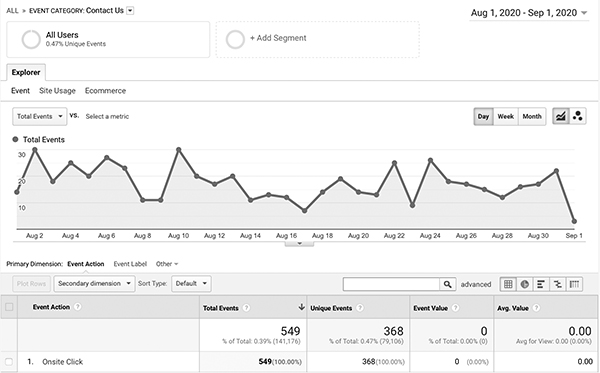This screenshot has height=373, width=600.
Task: Select the pie chart percentage view icon
Action: tap(525, 284)
